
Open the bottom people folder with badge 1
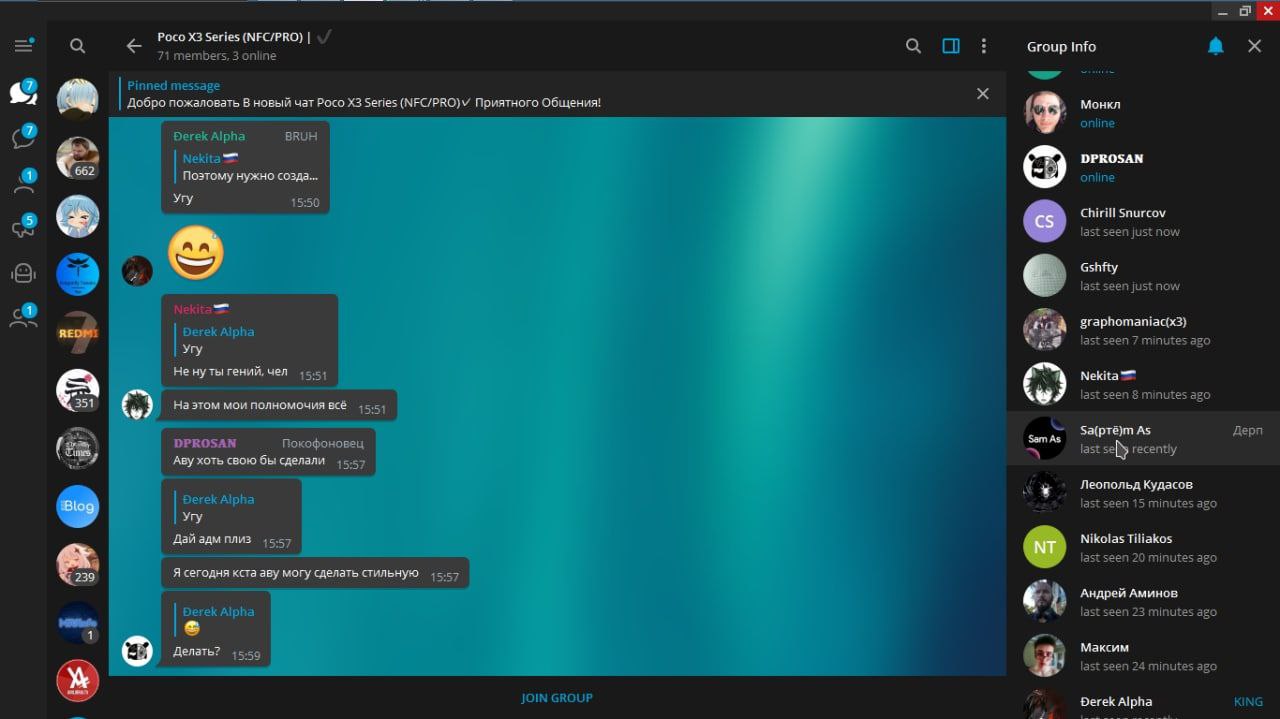(x=23, y=318)
